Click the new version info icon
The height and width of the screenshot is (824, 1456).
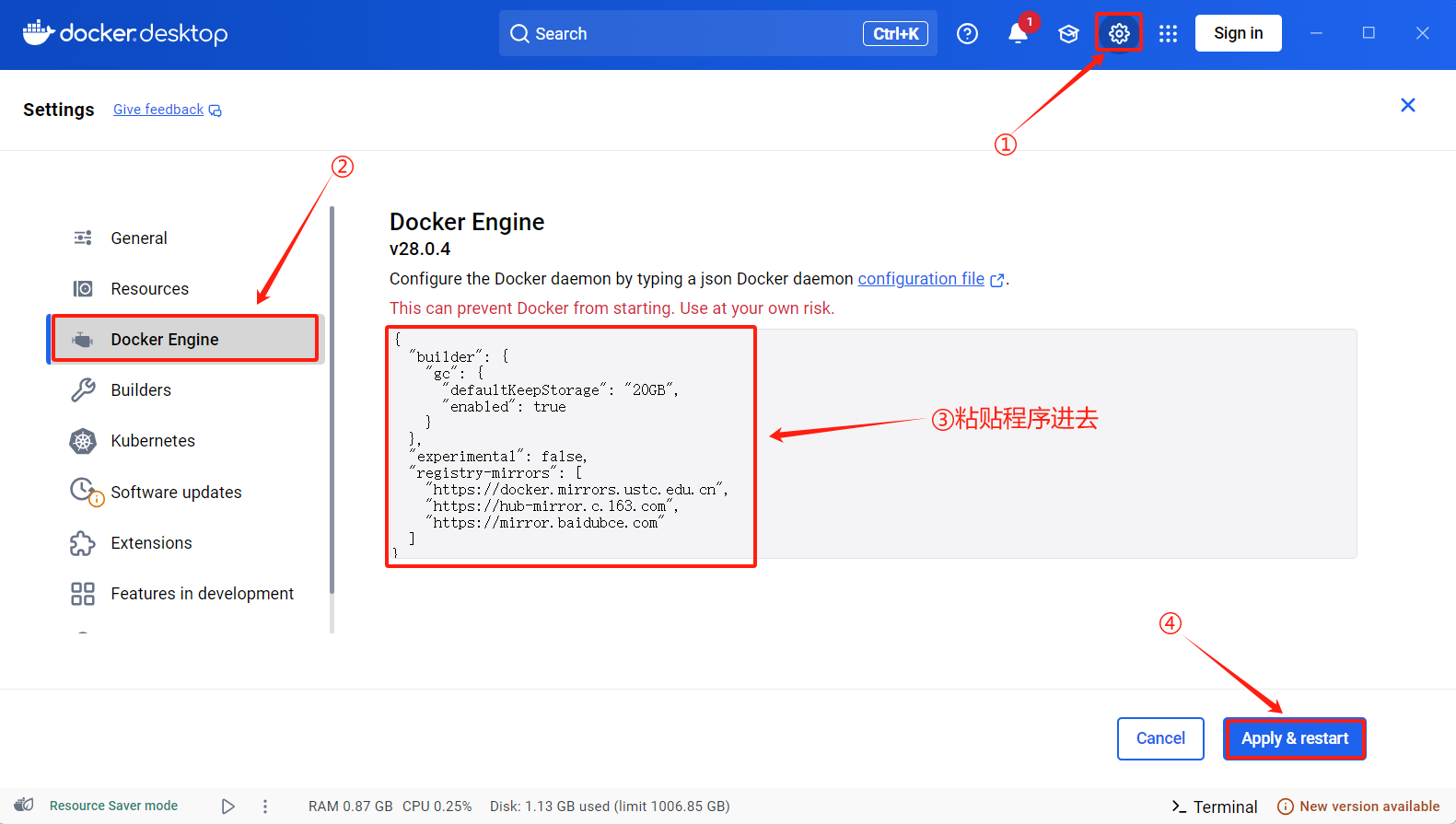[1286, 807]
